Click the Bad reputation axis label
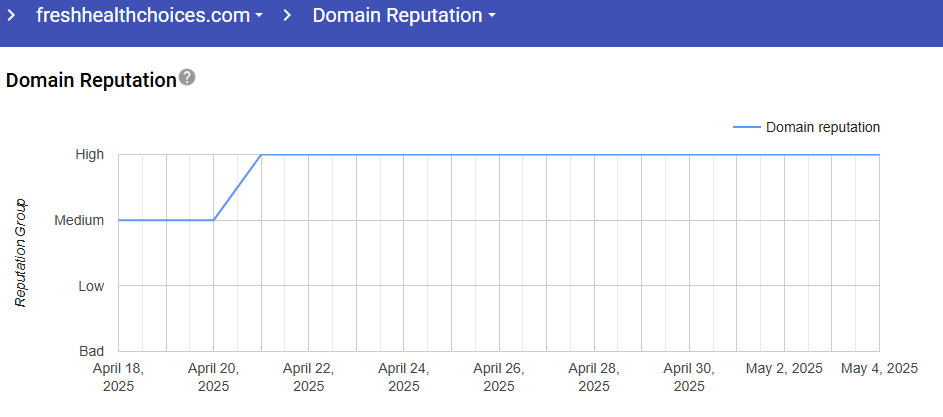 click(91, 352)
